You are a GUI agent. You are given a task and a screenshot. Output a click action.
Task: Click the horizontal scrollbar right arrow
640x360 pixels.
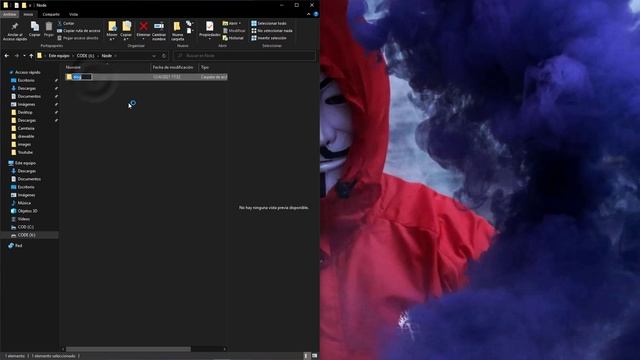tap(224, 349)
